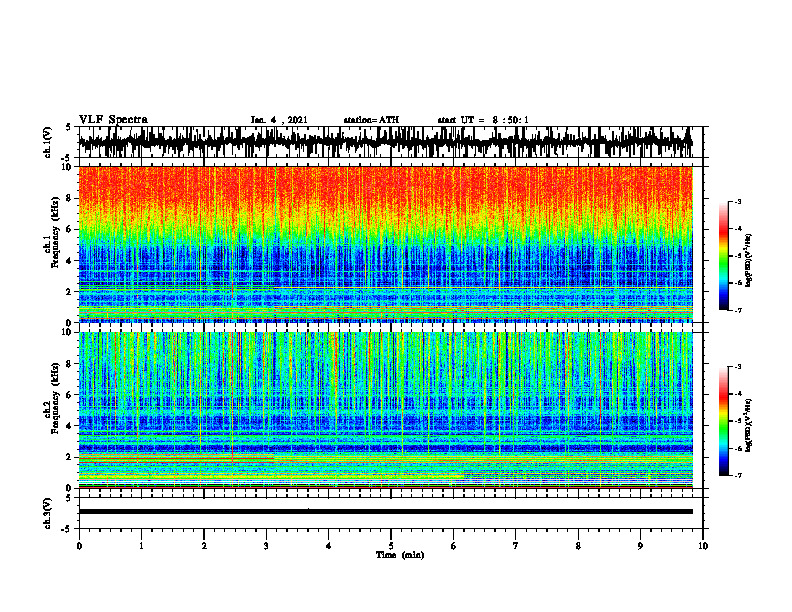Click the "8" kHz tick on ch.1 frequency axis
Screen dimensions: 792x612
coord(69,198)
